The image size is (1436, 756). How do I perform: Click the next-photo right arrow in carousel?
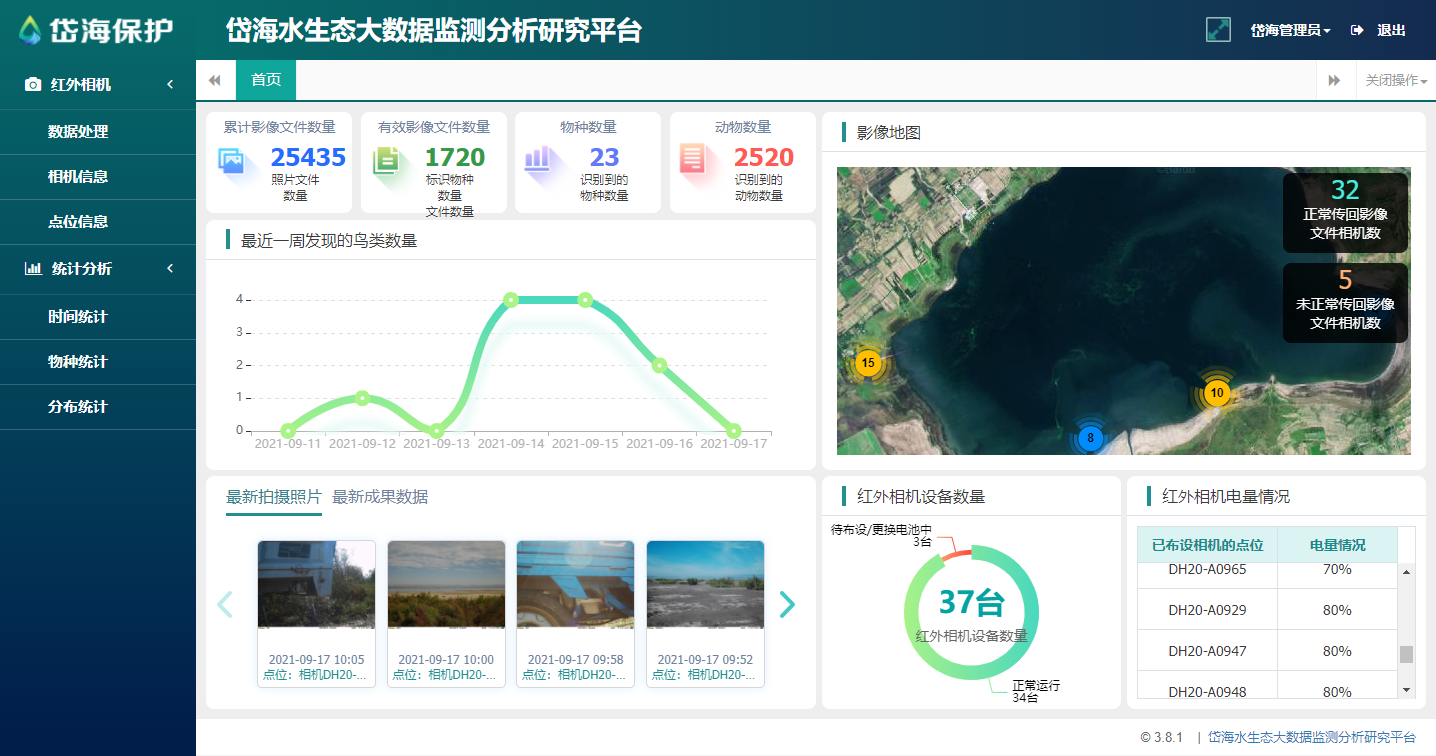tap(787, 604)
